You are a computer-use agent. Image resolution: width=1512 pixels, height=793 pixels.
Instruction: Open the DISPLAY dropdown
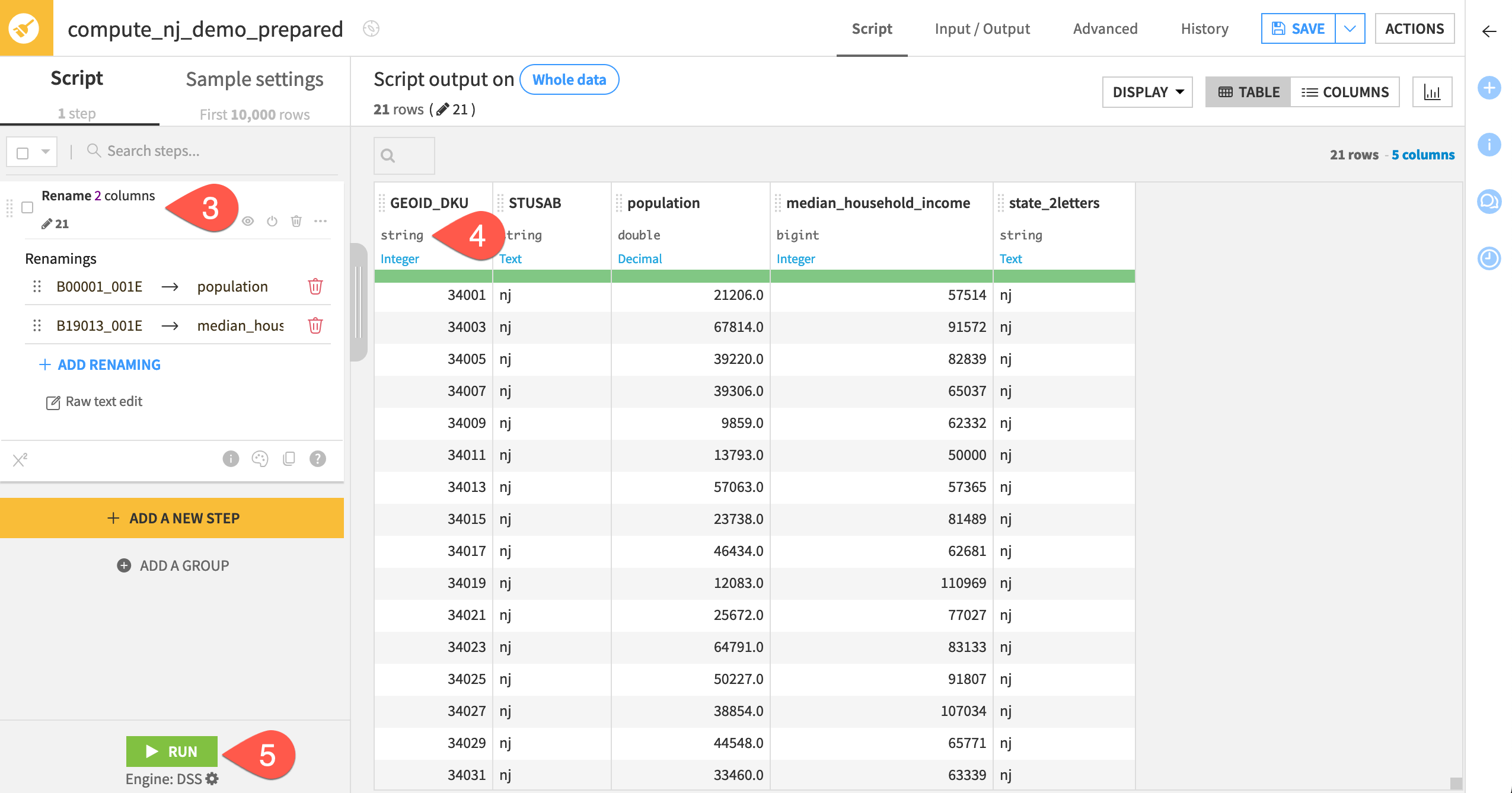[x=1147, y=92]
